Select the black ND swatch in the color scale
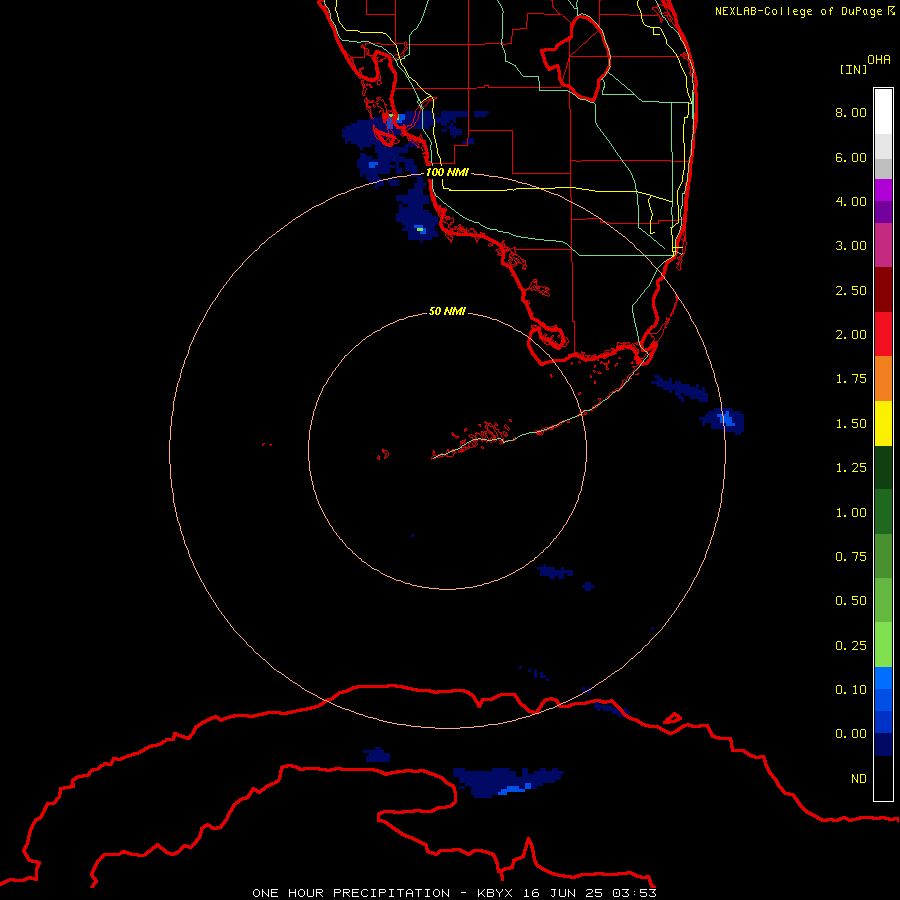Screen dimensions: 900x900 click(x=883, y=778)
